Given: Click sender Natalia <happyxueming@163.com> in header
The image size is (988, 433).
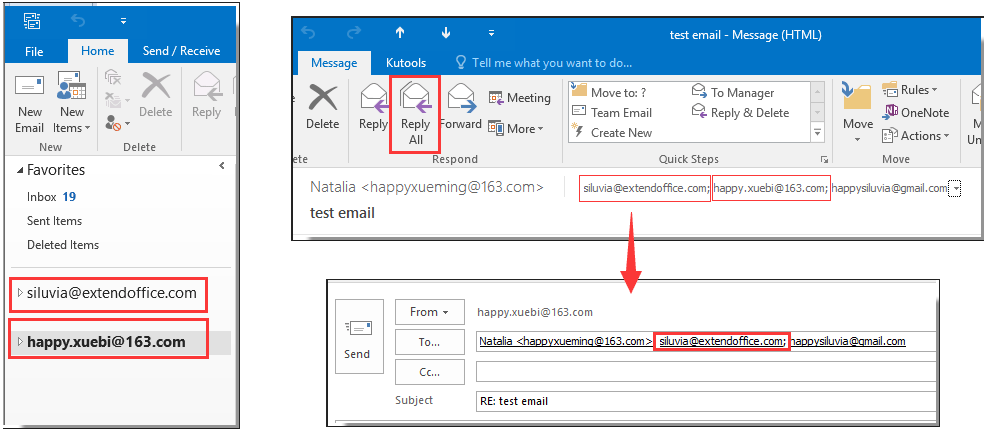Looking at the screenshot, I should [427, 187].
